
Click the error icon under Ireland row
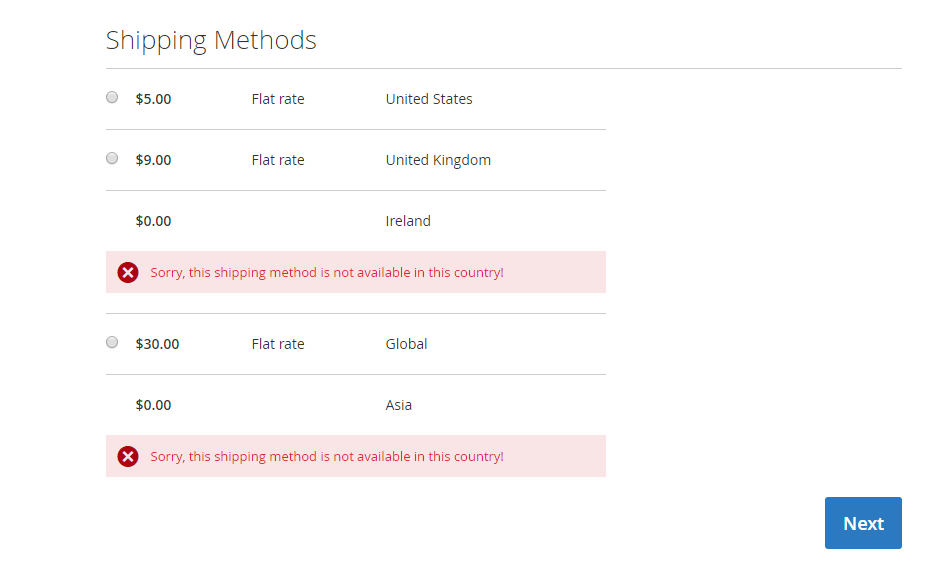(x=128, y=272)
